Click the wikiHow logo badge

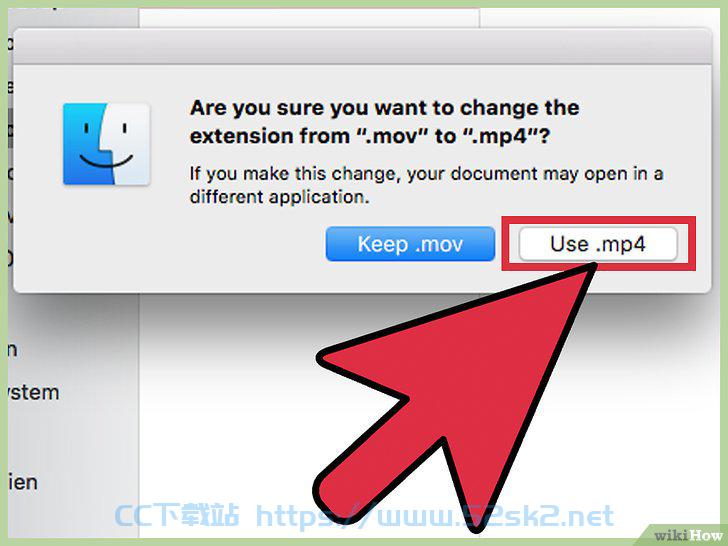687,535
